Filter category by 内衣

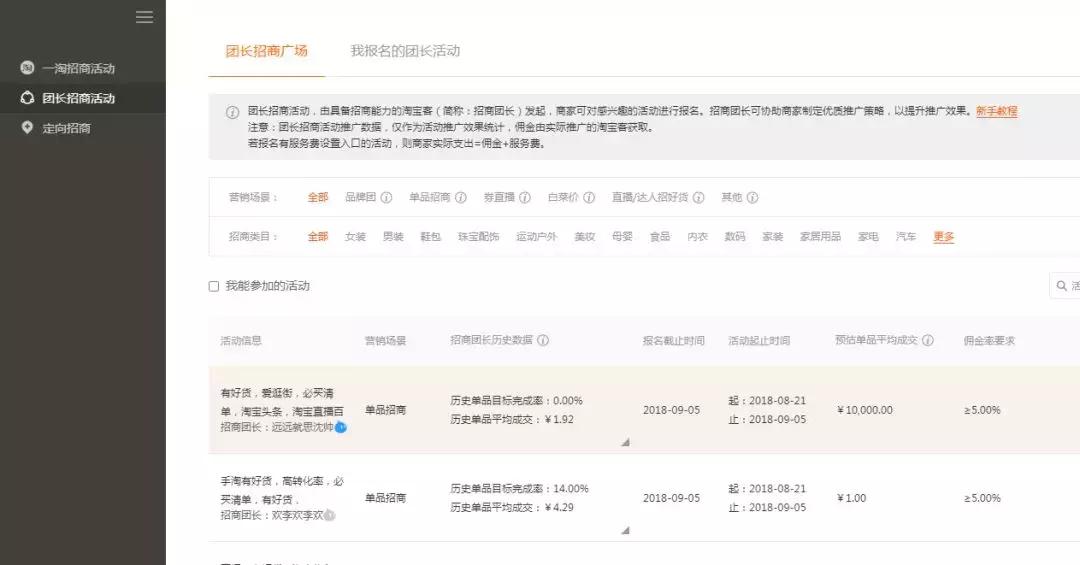click(698, 237)
